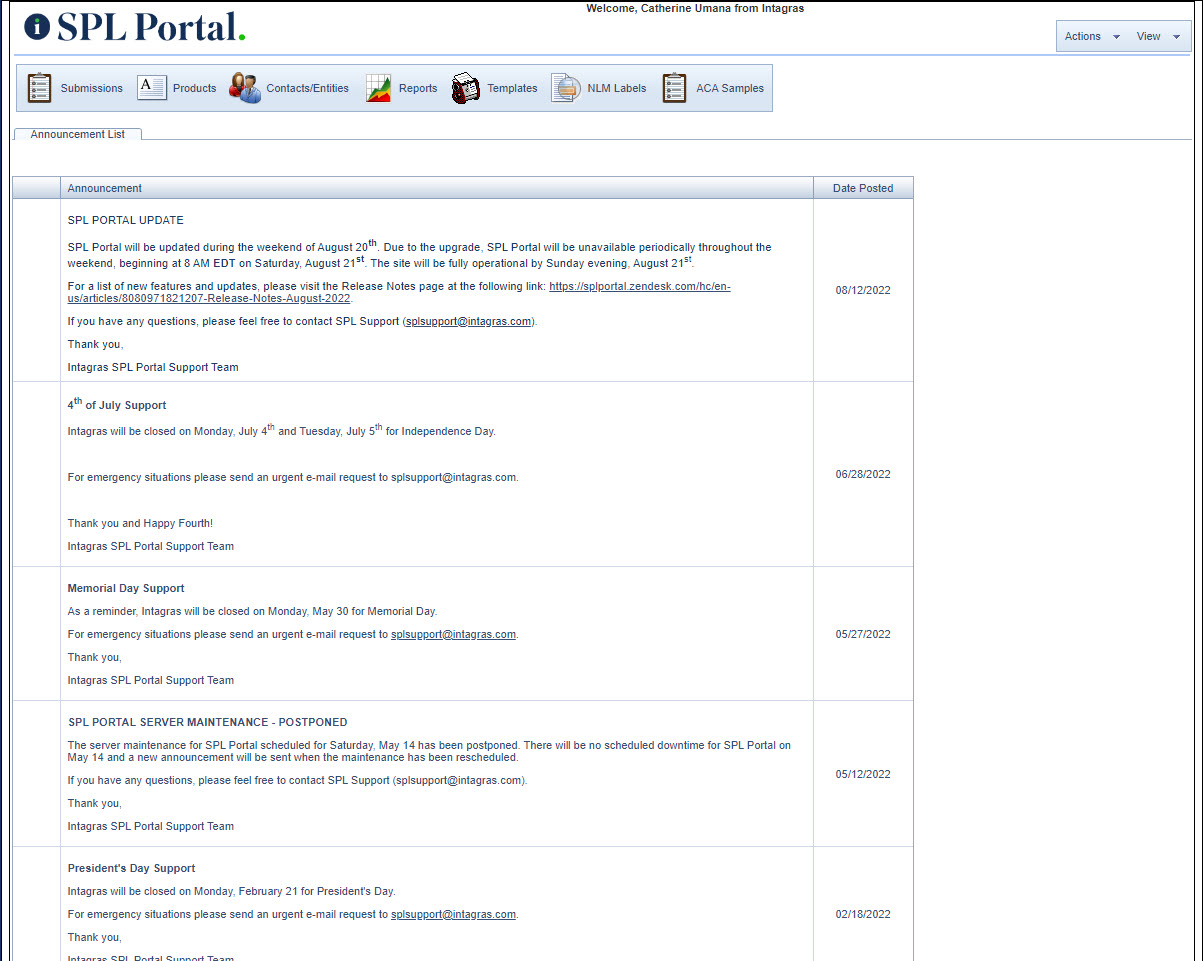
Task: Click the Date Posted column header
Action: pyautogui.click(x=863, y=188)
